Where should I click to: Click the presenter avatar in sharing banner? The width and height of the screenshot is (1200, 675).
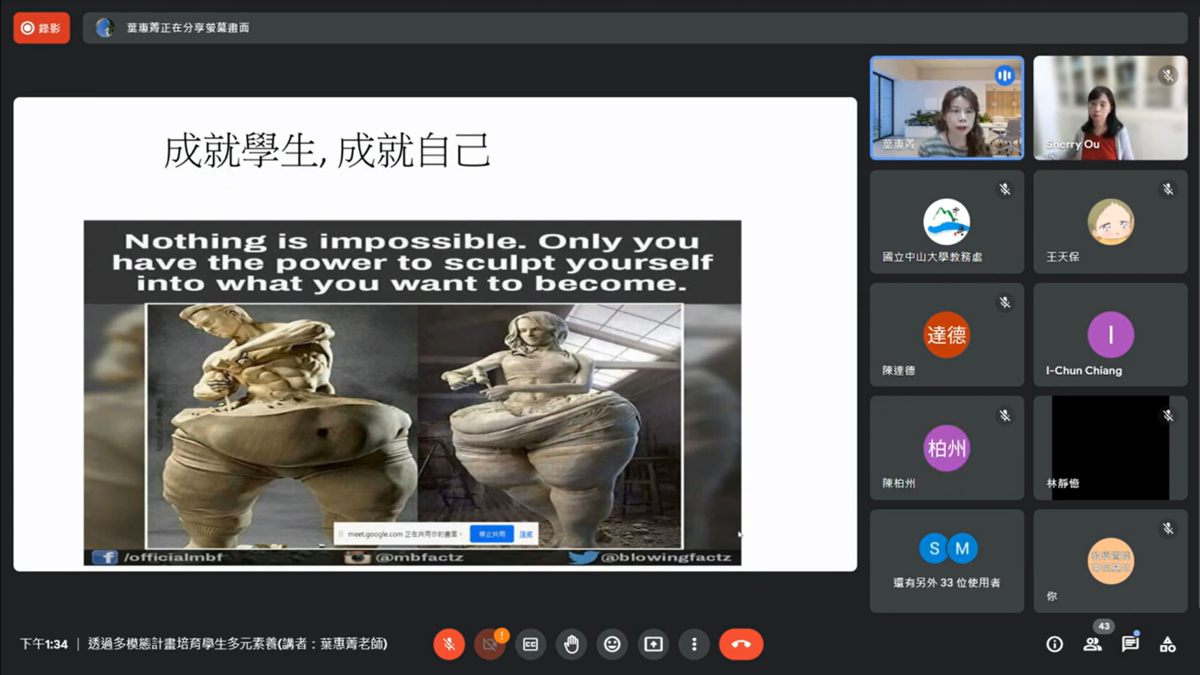tap(105, 28)
